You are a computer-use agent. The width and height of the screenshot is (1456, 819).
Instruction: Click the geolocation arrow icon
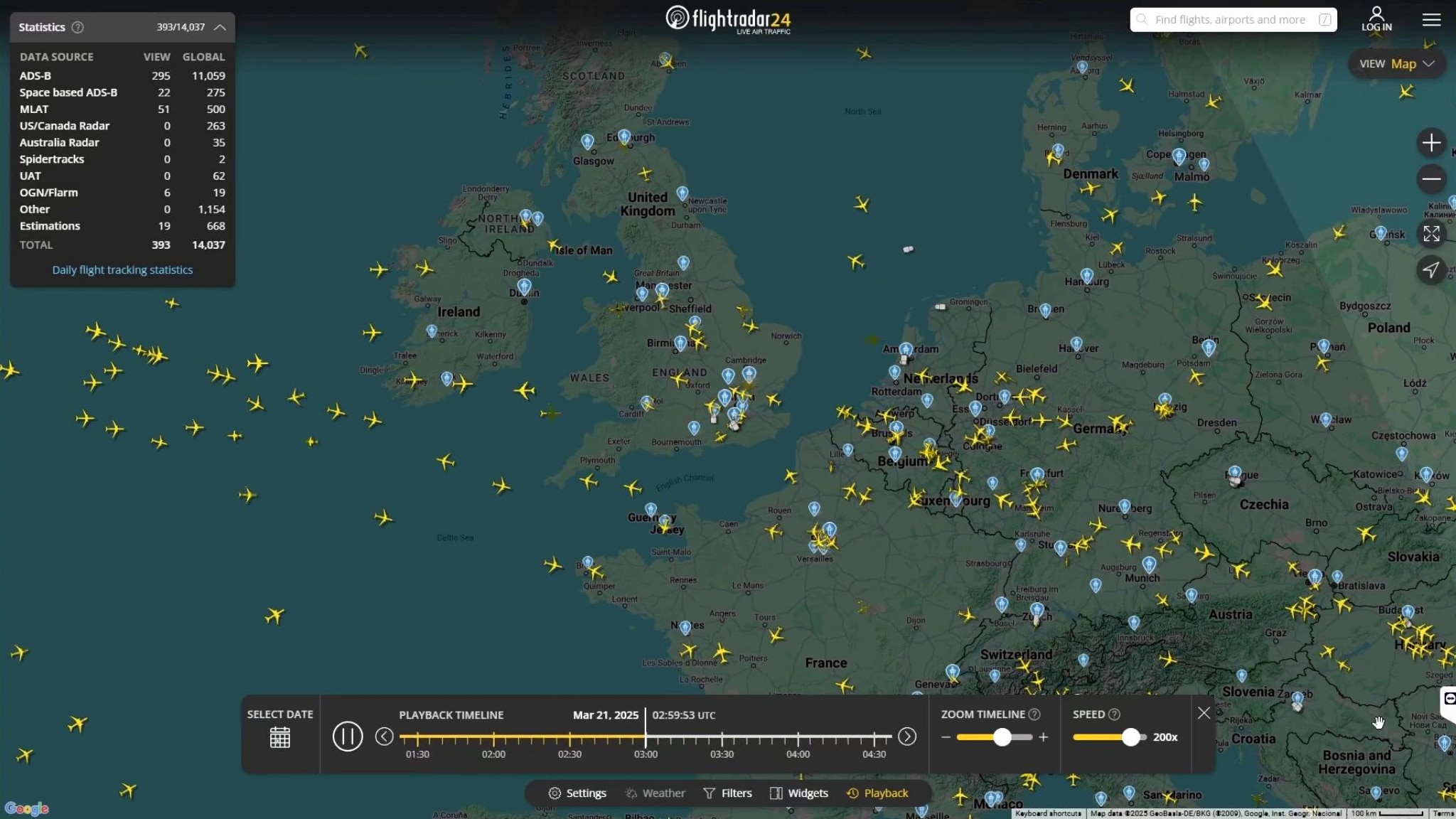[x=1431, y=270]
